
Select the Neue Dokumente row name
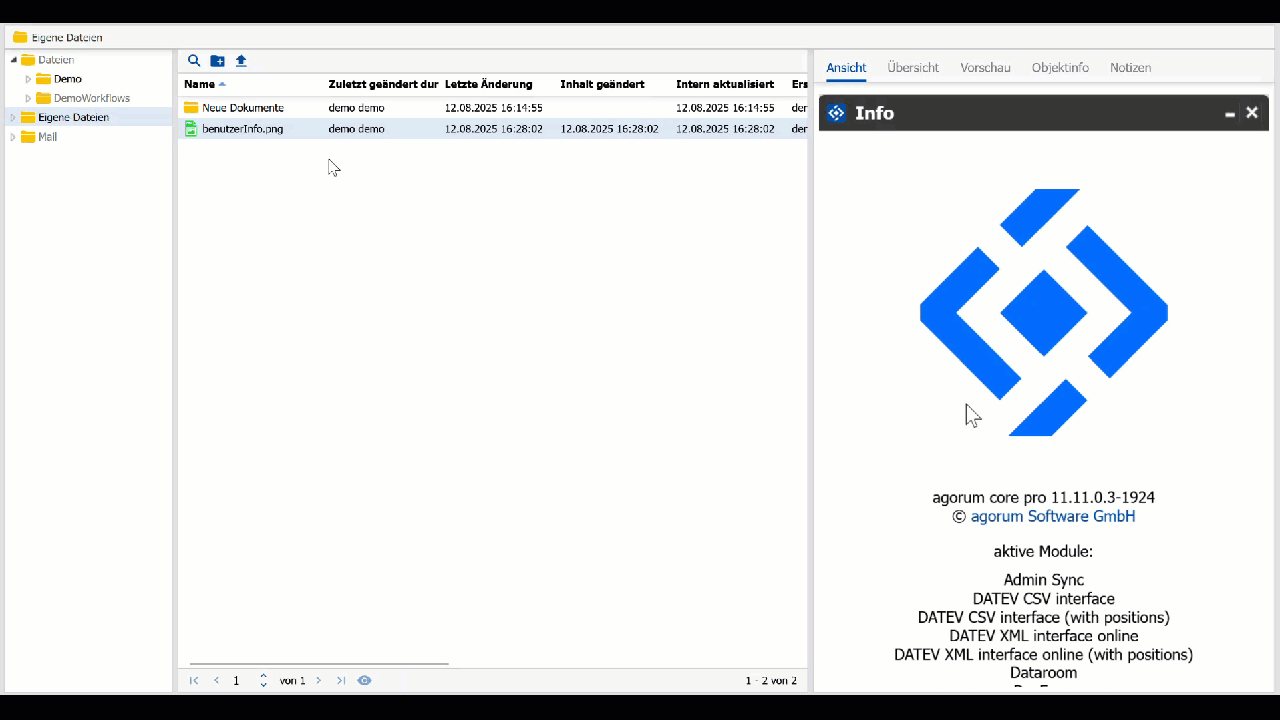243,108
